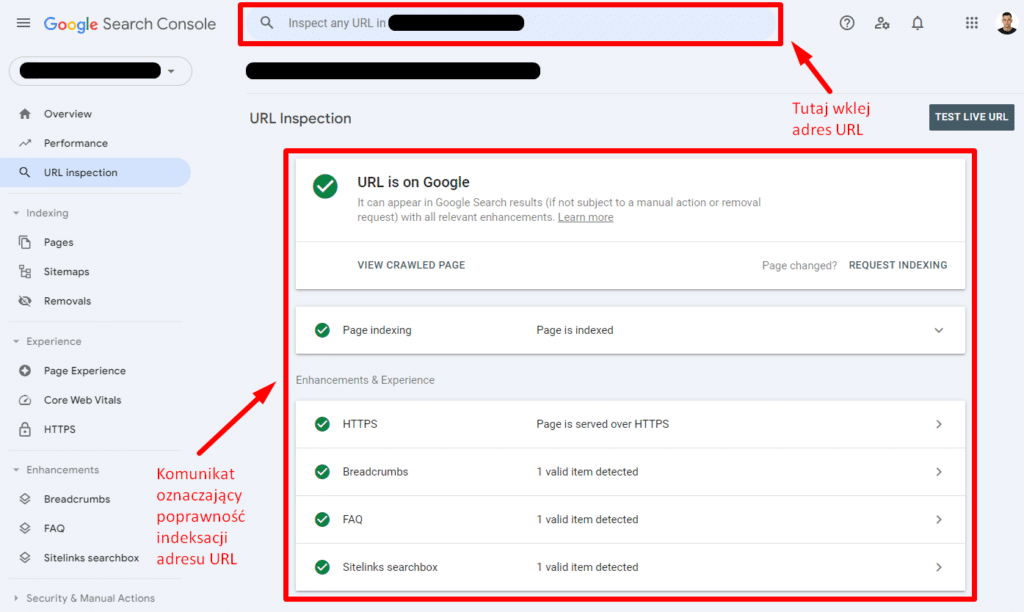Click REQUEST INDEXING

897,265
